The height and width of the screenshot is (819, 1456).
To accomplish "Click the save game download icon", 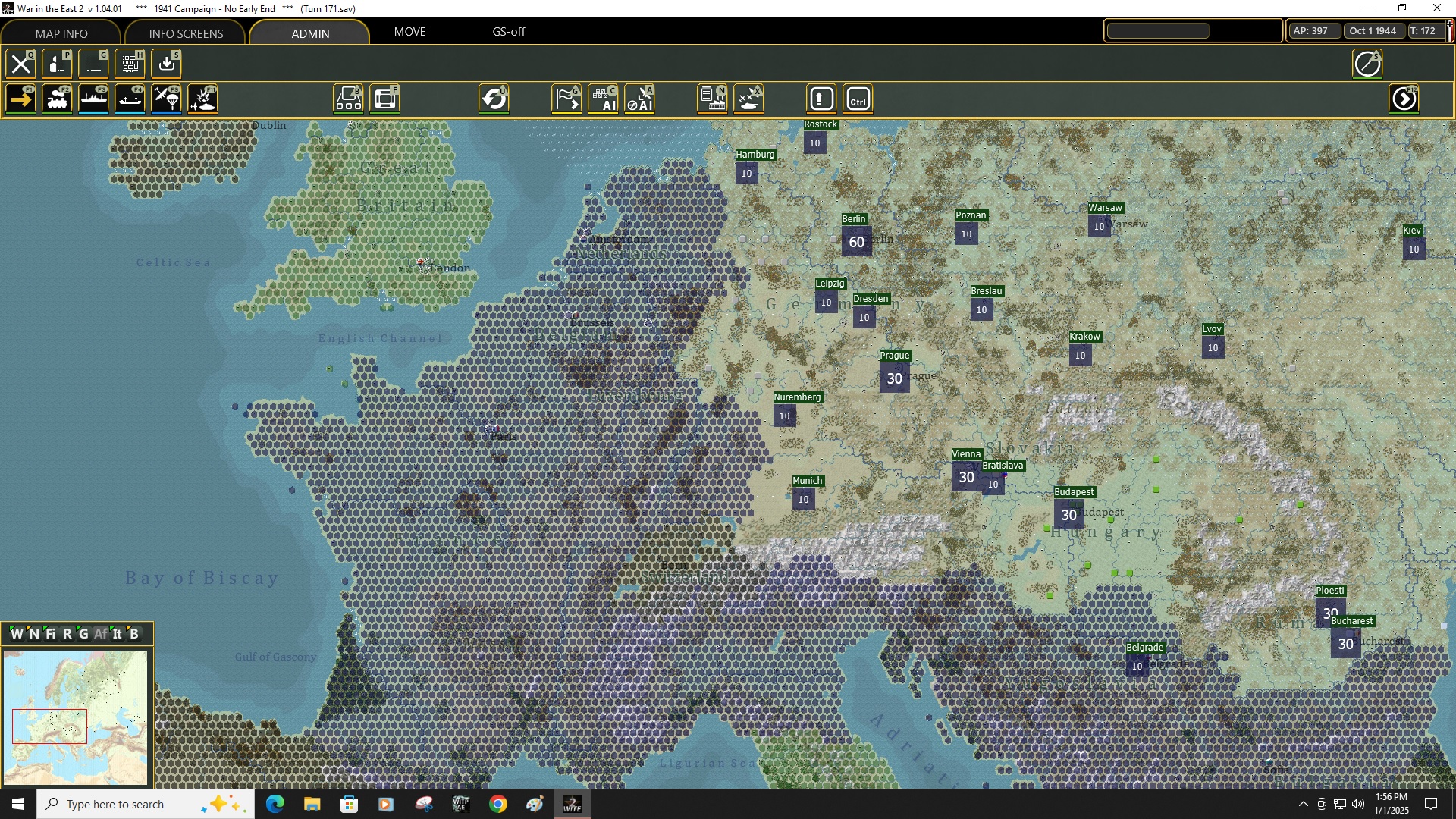I will (x=166, y=64).
